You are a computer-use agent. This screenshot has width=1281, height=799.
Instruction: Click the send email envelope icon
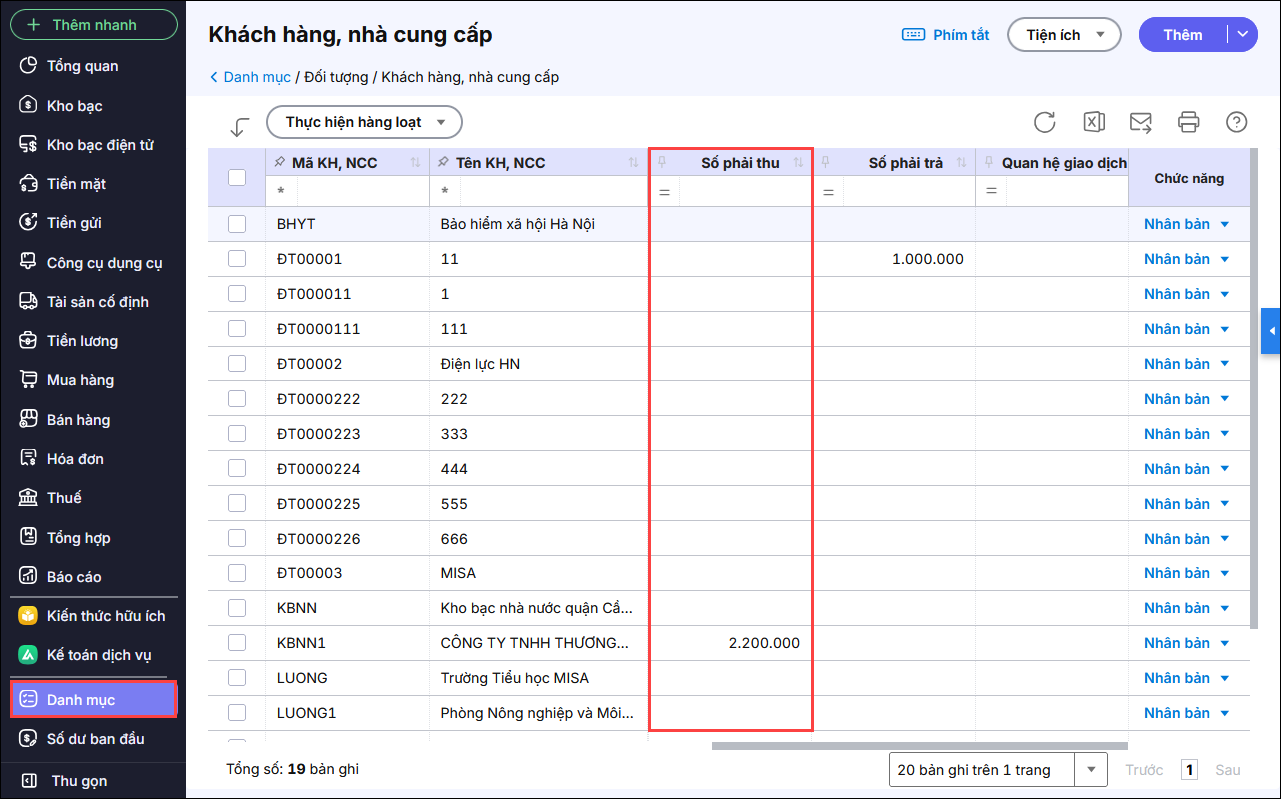(1140, 122)
